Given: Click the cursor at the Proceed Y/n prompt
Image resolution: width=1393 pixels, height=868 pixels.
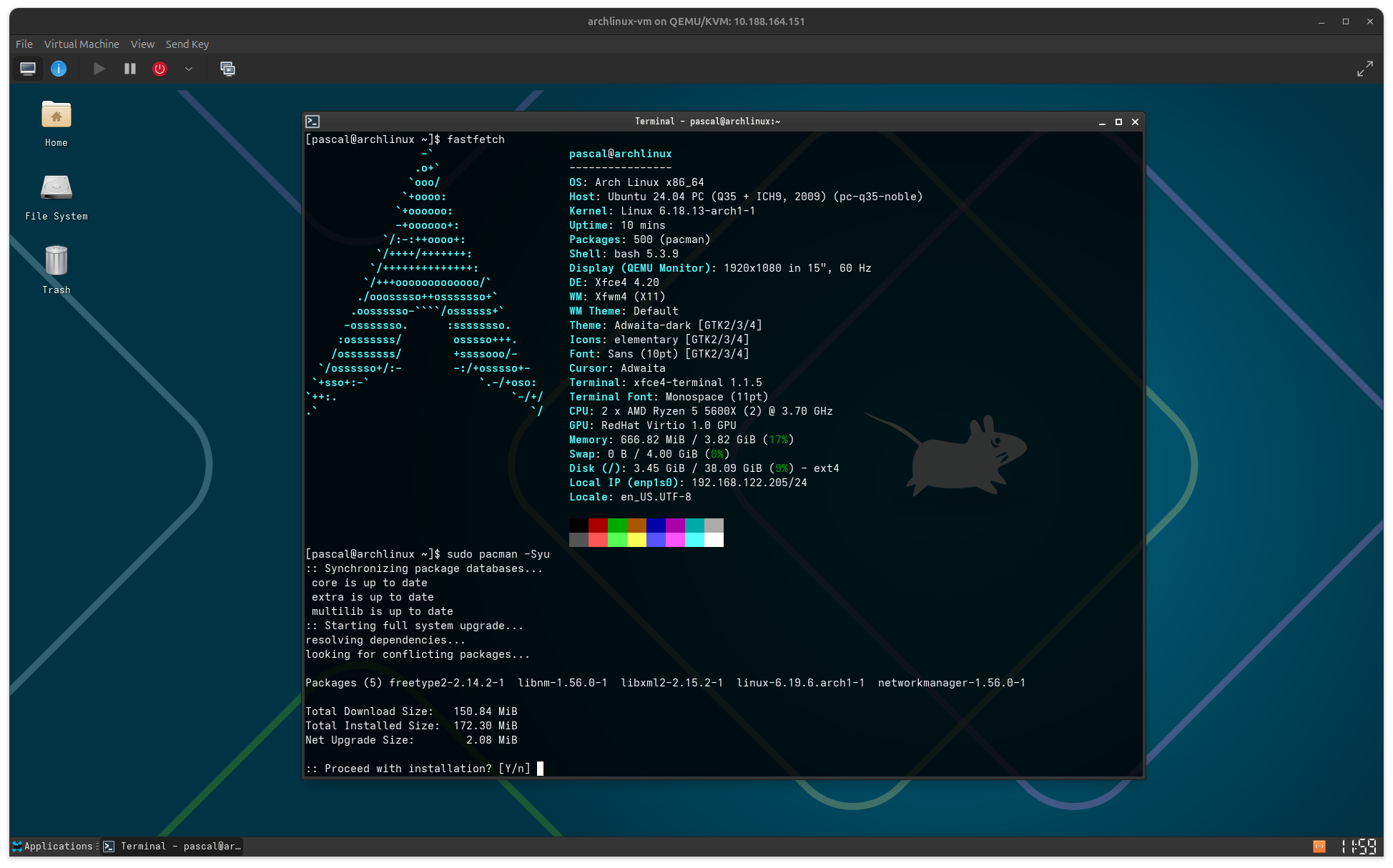Looking at the screenshot, I should pos(540,769).
